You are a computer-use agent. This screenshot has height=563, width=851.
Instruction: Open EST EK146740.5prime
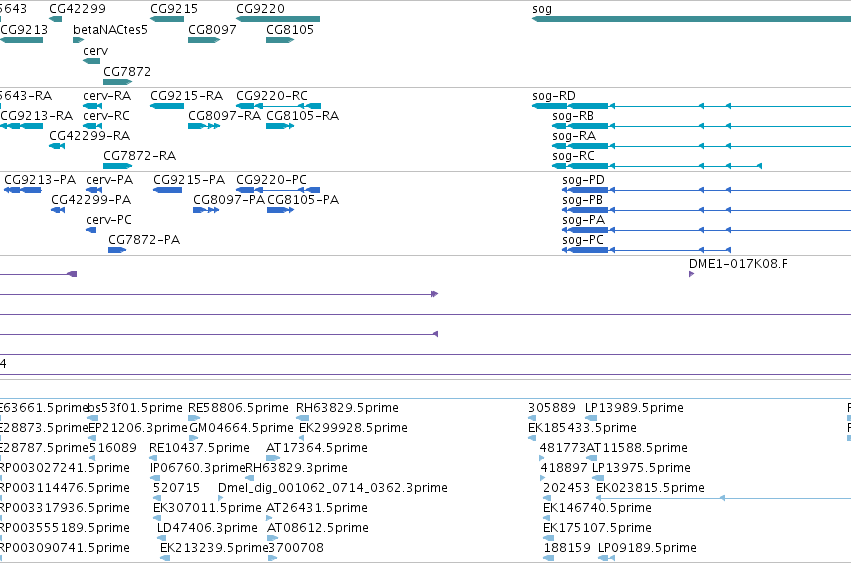click(x=597, y=508)
